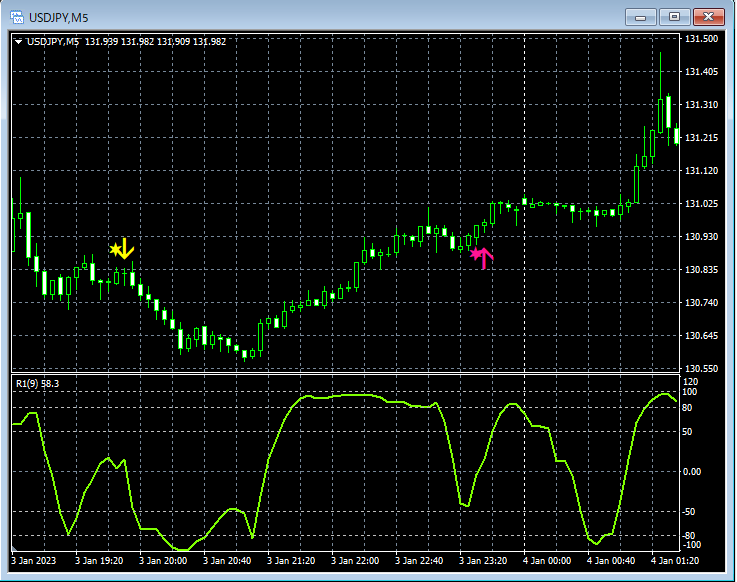The image size is (737, 582).
Task: Close the USDJPY,M5 chart window
Action: [709, 16]
